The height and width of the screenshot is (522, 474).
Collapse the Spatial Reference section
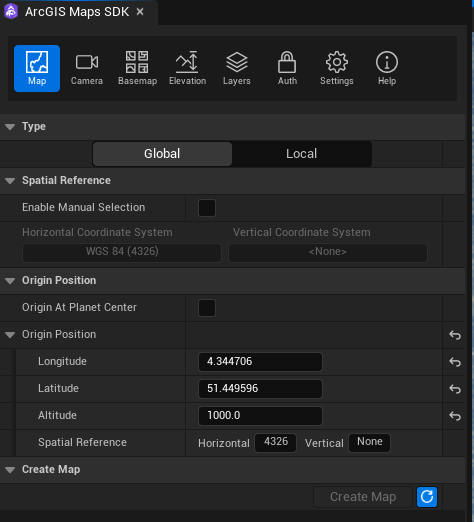[10, 181]
